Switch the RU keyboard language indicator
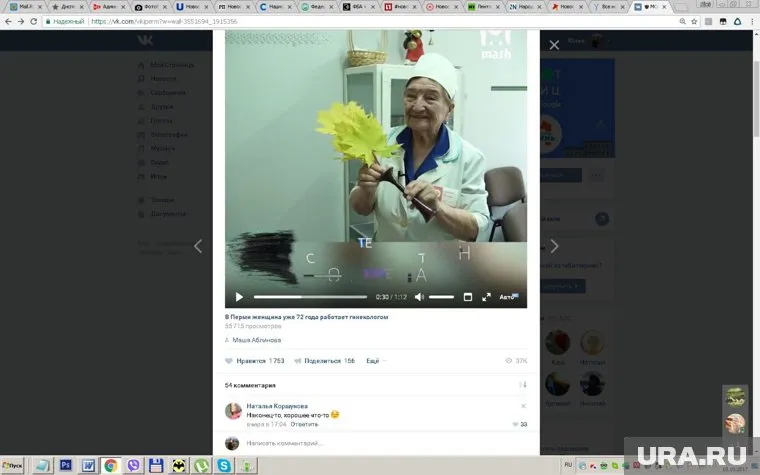 coord(568,465)
